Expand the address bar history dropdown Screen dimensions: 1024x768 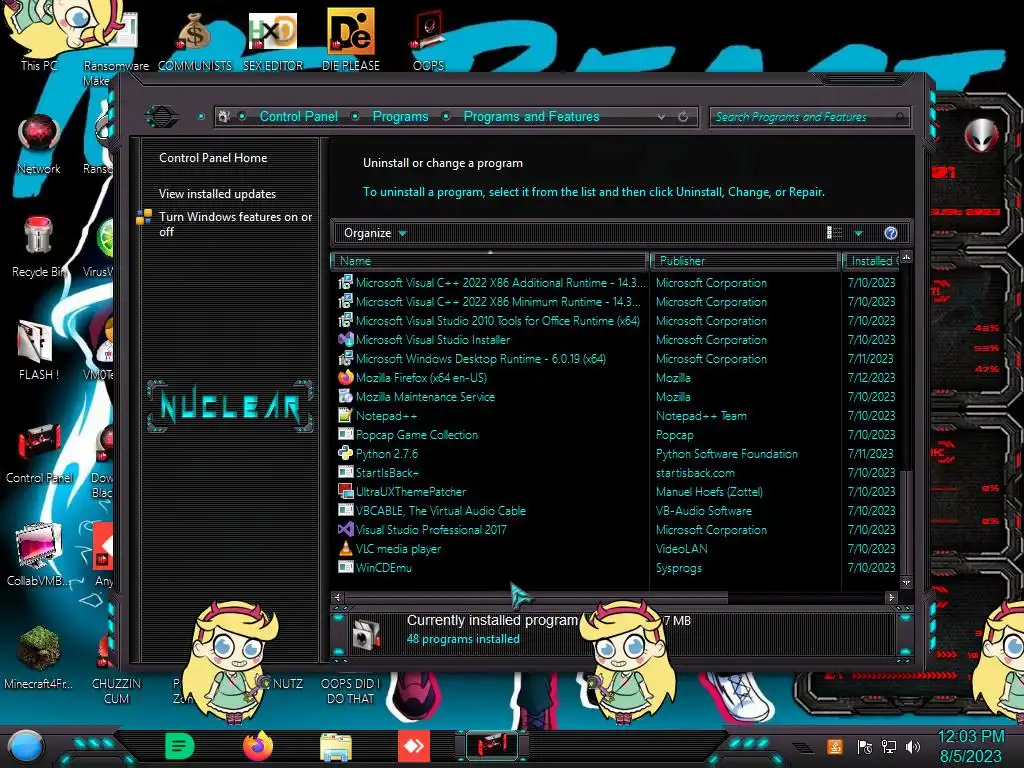click(662, 117)
